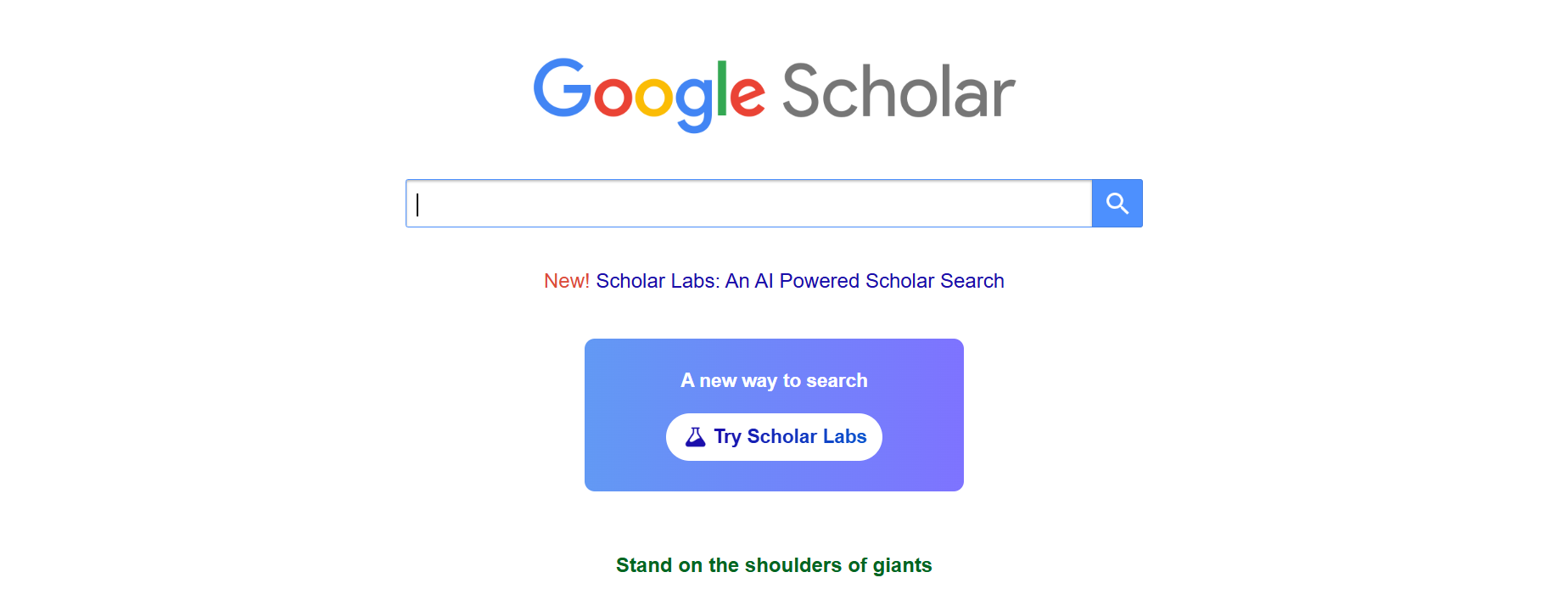Click the green letter l in Google logo
This screenshot has height=589, width=1568.
click(x=722, y=88)
